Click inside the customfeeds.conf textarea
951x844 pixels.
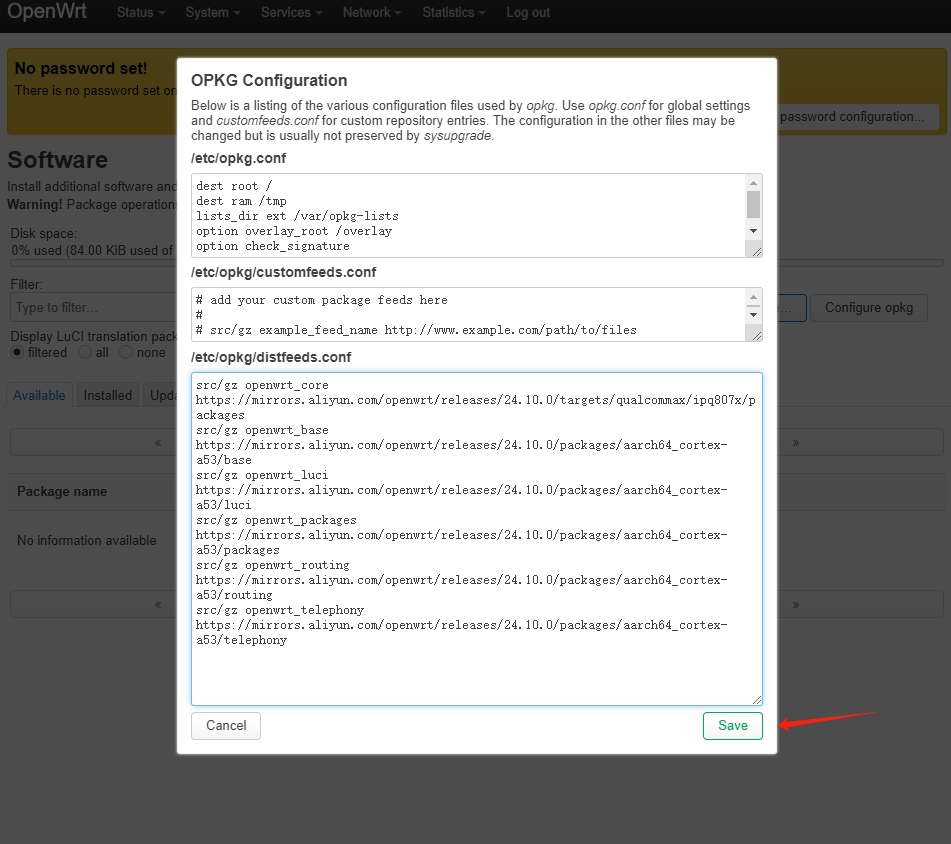point(468,315)
